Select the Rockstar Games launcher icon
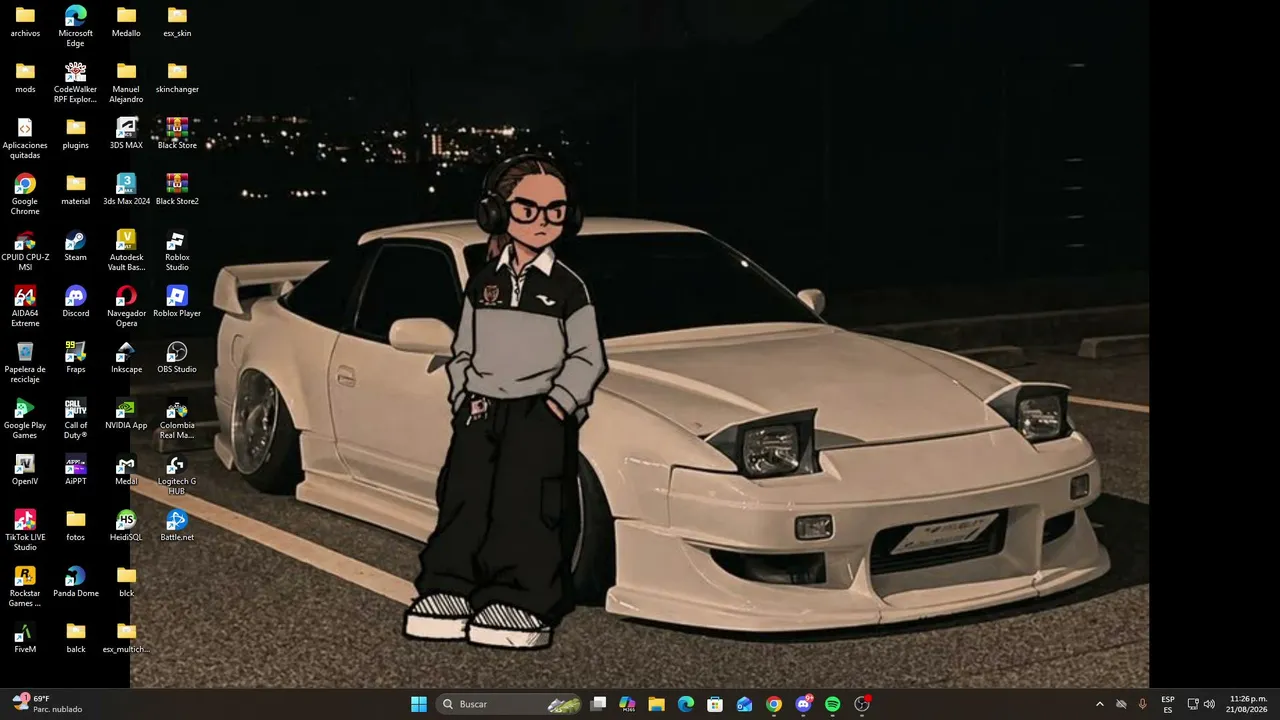The width and height of the screenshot is (1280, 720). [x=25, y=586]
